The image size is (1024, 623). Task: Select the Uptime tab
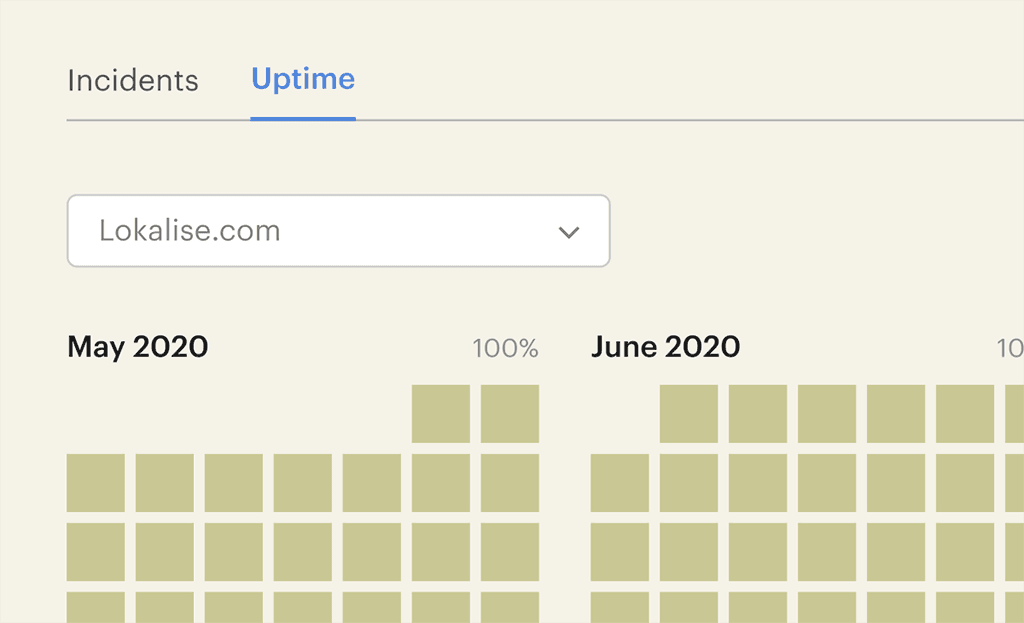tap(303, 79)
